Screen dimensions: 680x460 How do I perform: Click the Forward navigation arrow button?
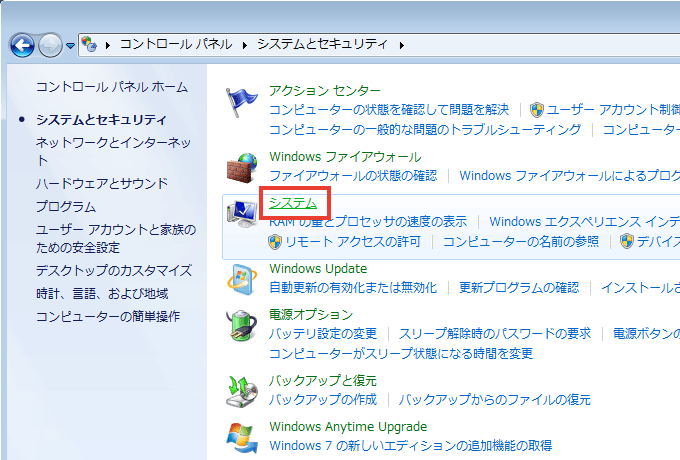click(x=50, y=45)
